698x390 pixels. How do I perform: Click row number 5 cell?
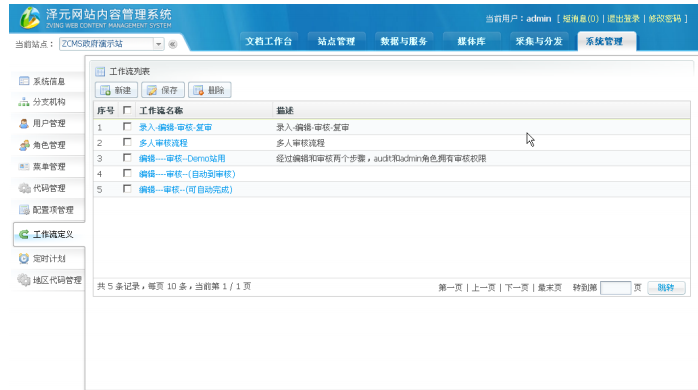click(100, 190)
